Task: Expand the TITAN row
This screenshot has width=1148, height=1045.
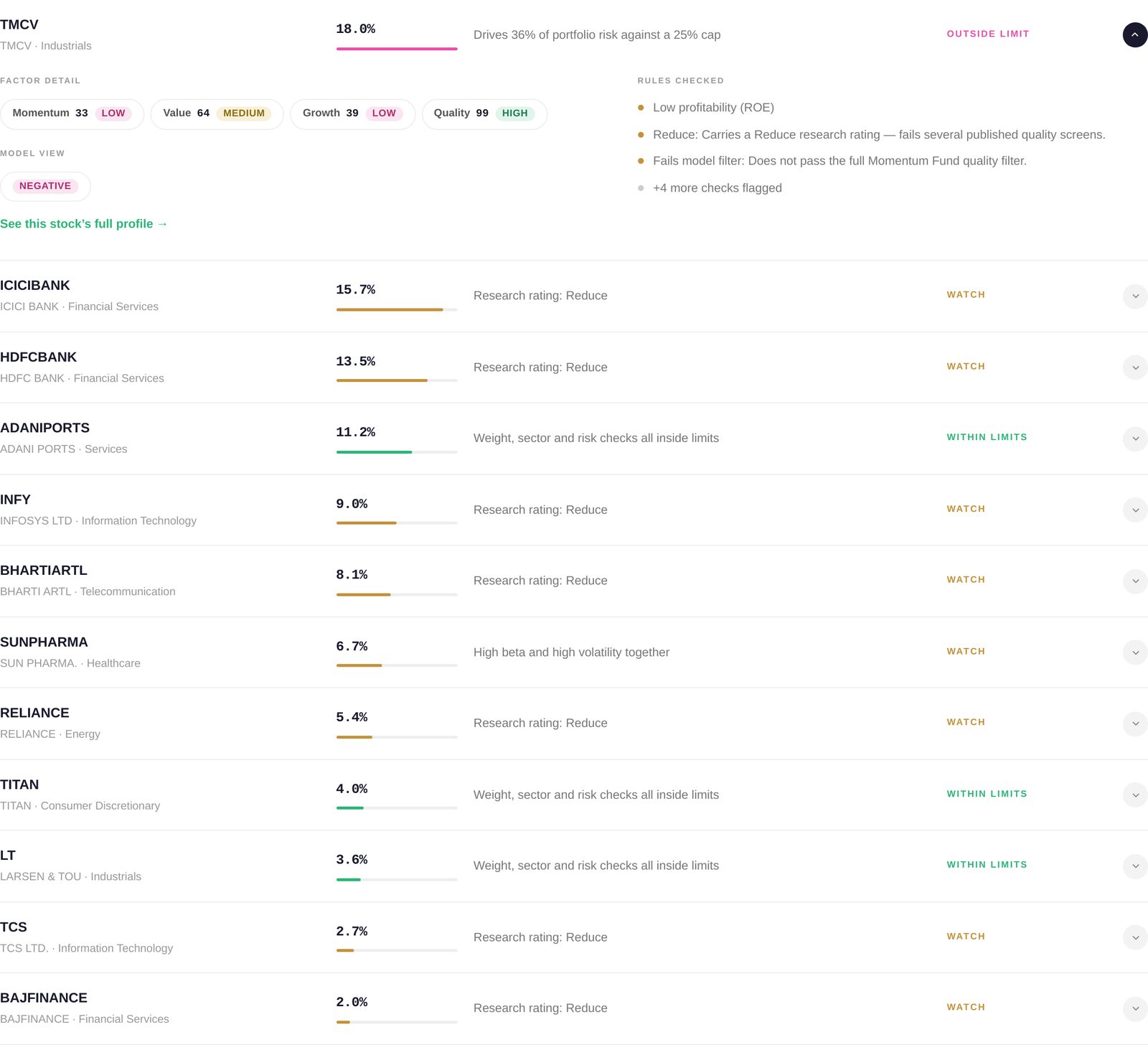Action: (1134, 795)
